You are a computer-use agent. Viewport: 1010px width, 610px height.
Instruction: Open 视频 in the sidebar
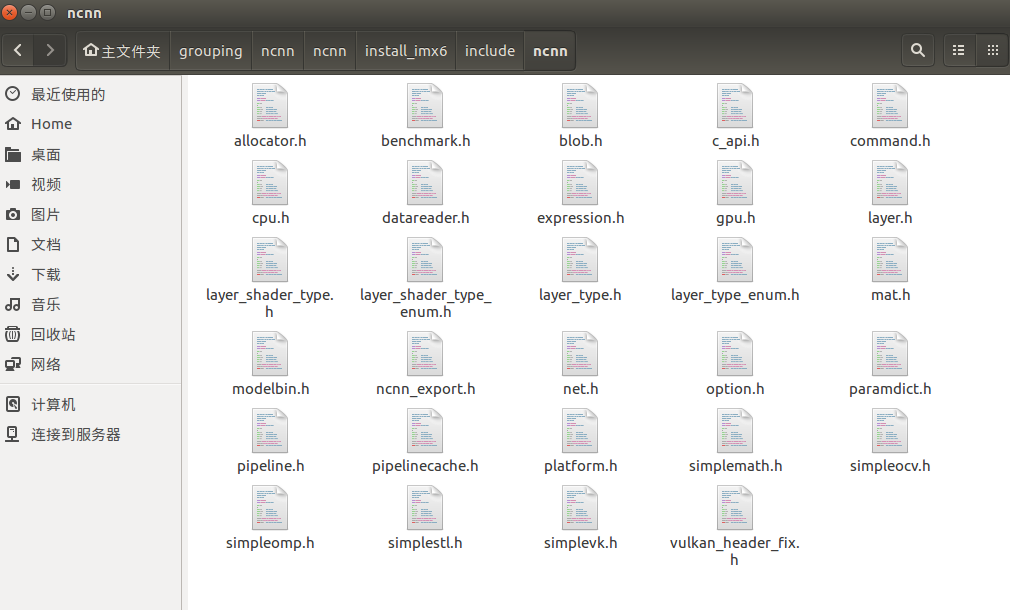point(90,185)
